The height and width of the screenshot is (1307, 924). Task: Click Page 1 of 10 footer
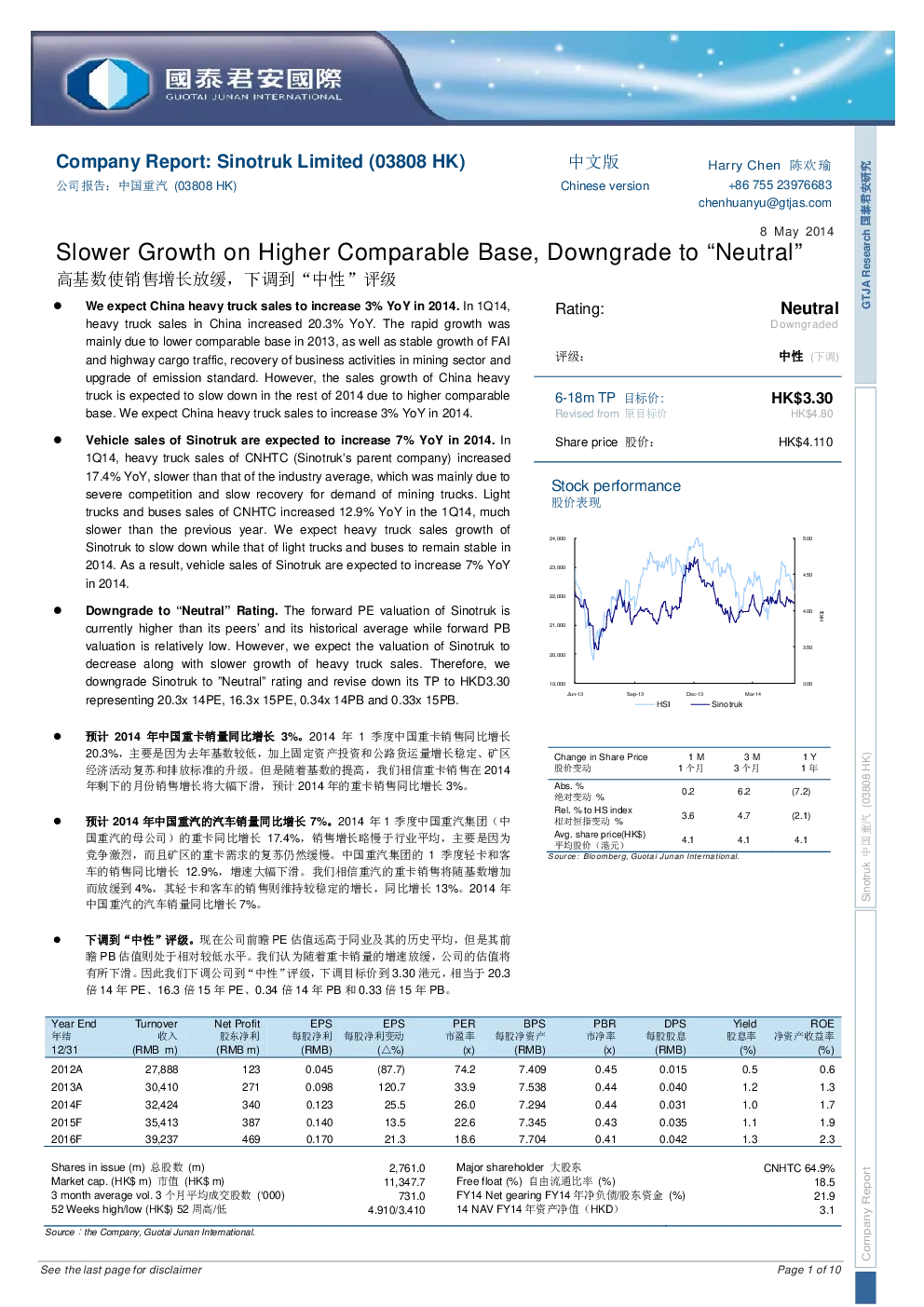[x=808, y=1270]
